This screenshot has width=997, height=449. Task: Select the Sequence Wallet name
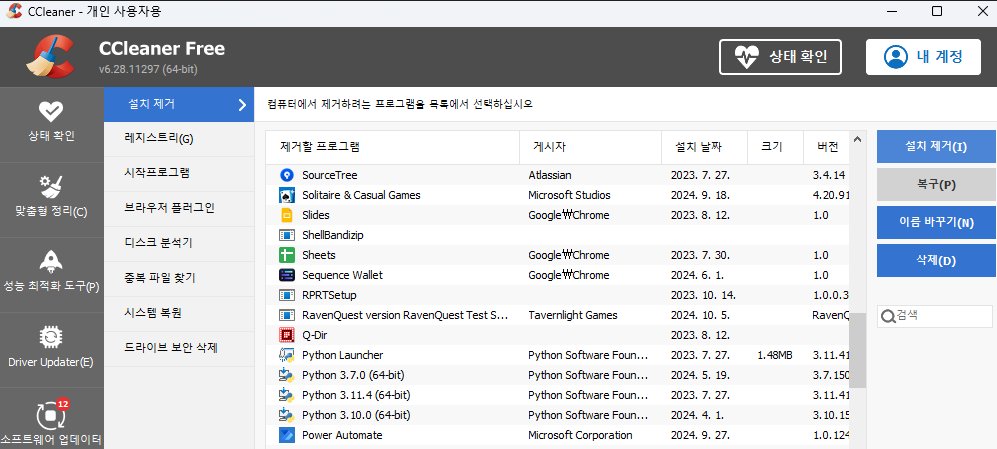343,275
